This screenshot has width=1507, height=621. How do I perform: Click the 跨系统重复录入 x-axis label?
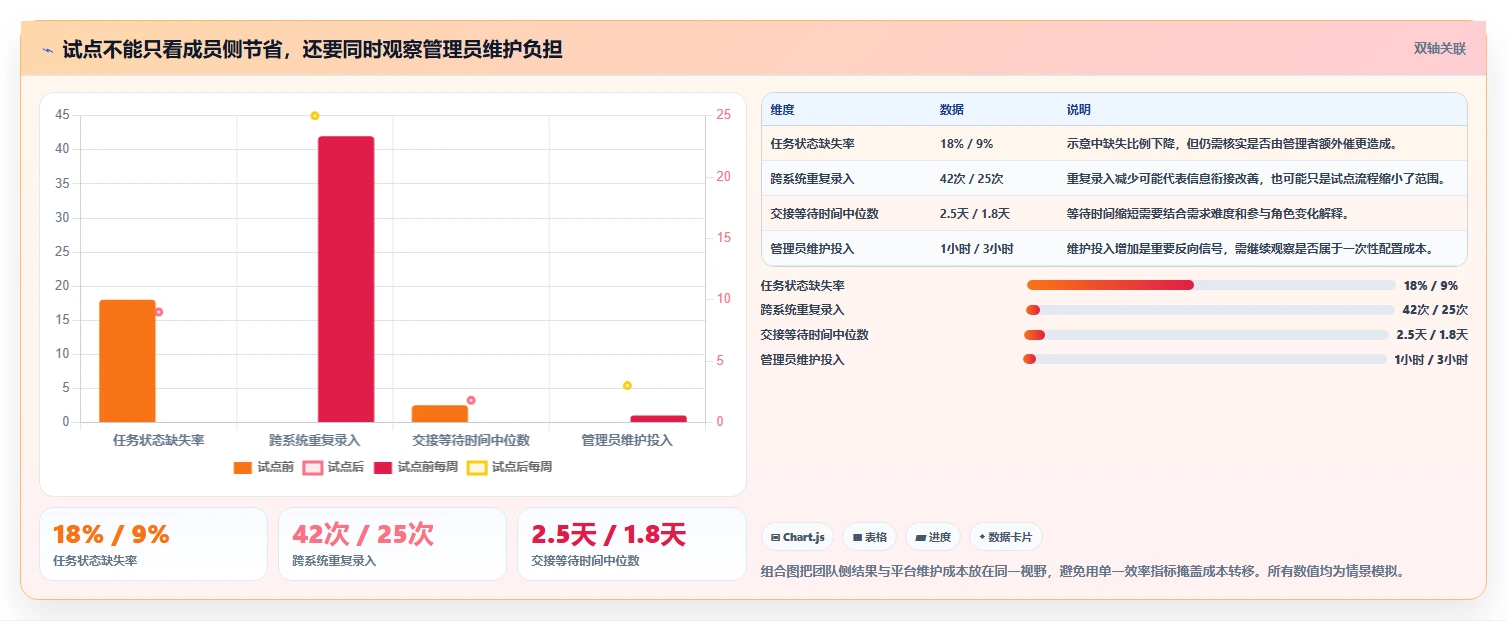point(315,440)
